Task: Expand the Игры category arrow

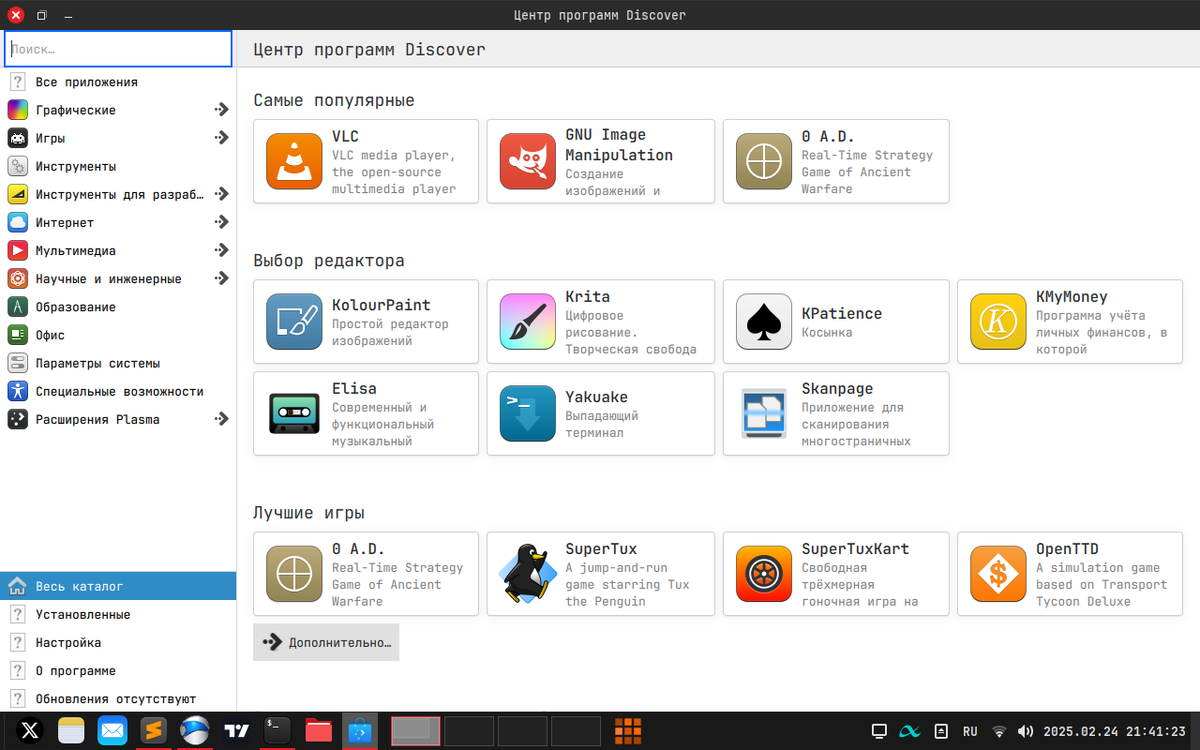Action: [x=222, y=138]
